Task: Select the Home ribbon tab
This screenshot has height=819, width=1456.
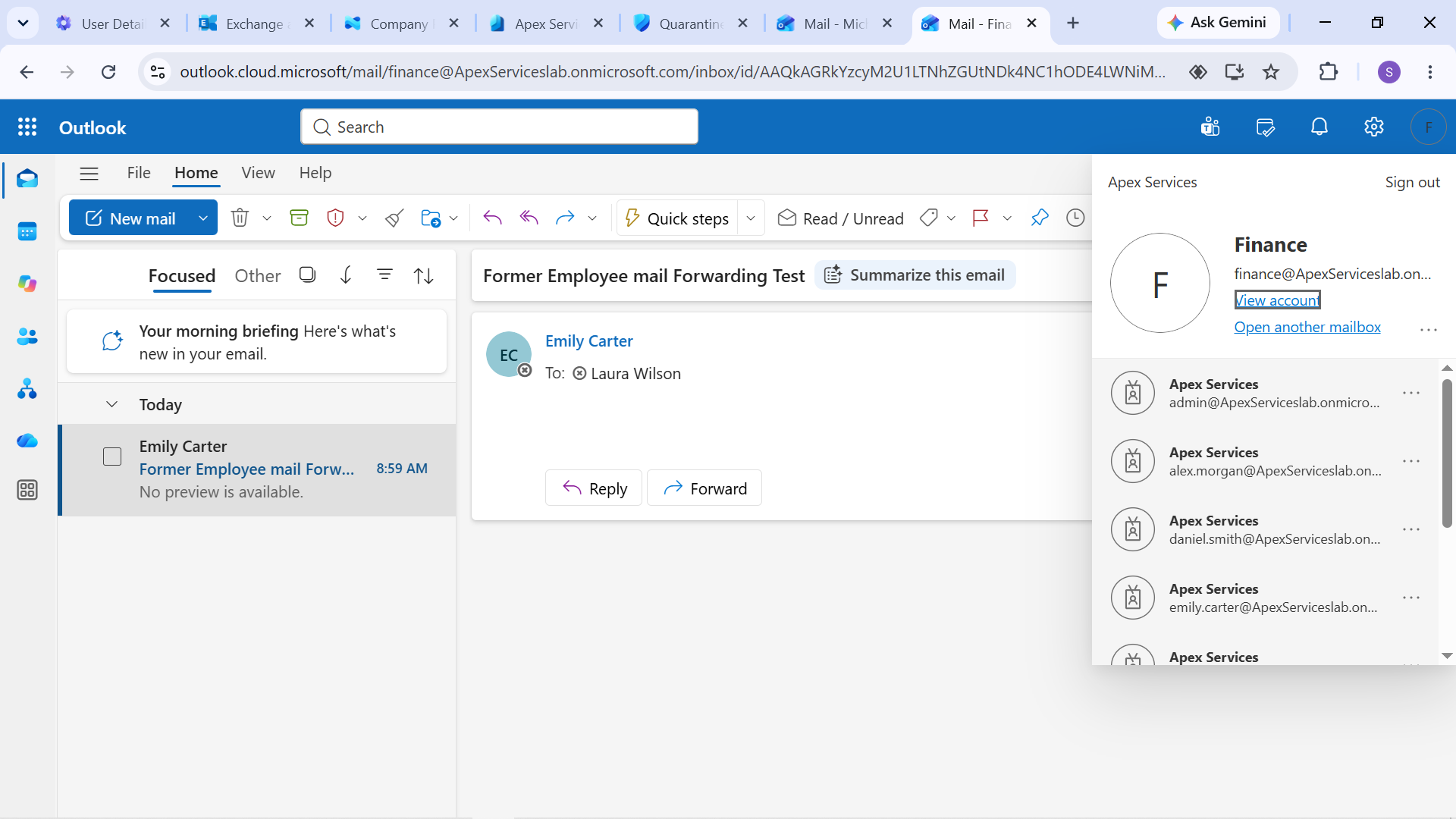Action: tap(196, 173)
